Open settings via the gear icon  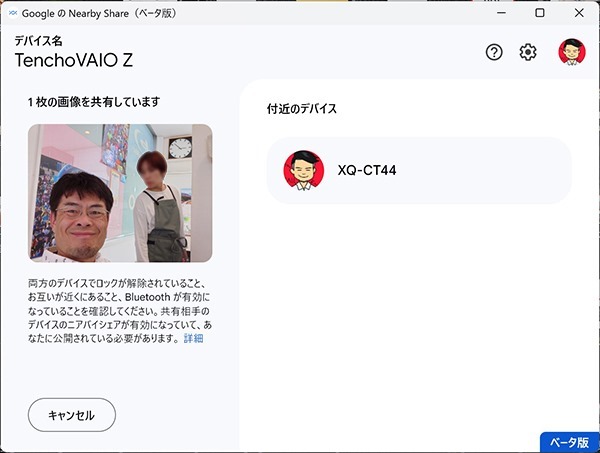click(x=528, y=52)
